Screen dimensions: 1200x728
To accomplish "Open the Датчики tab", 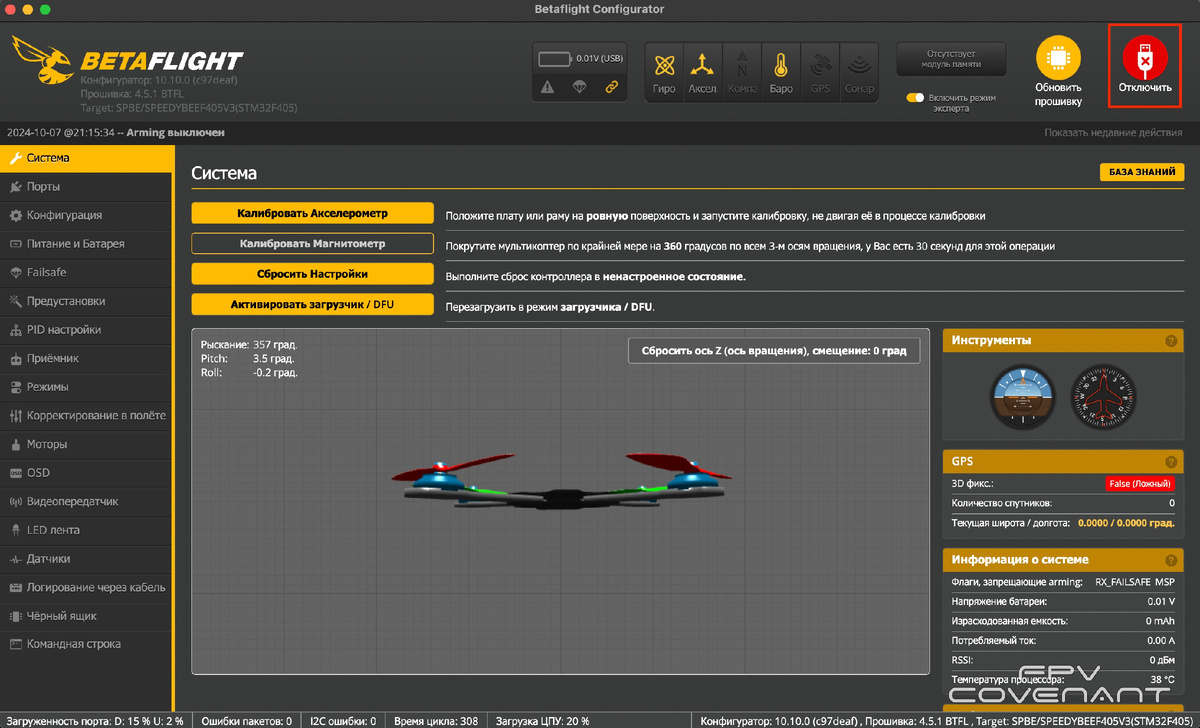I will [x=87, y=559].
